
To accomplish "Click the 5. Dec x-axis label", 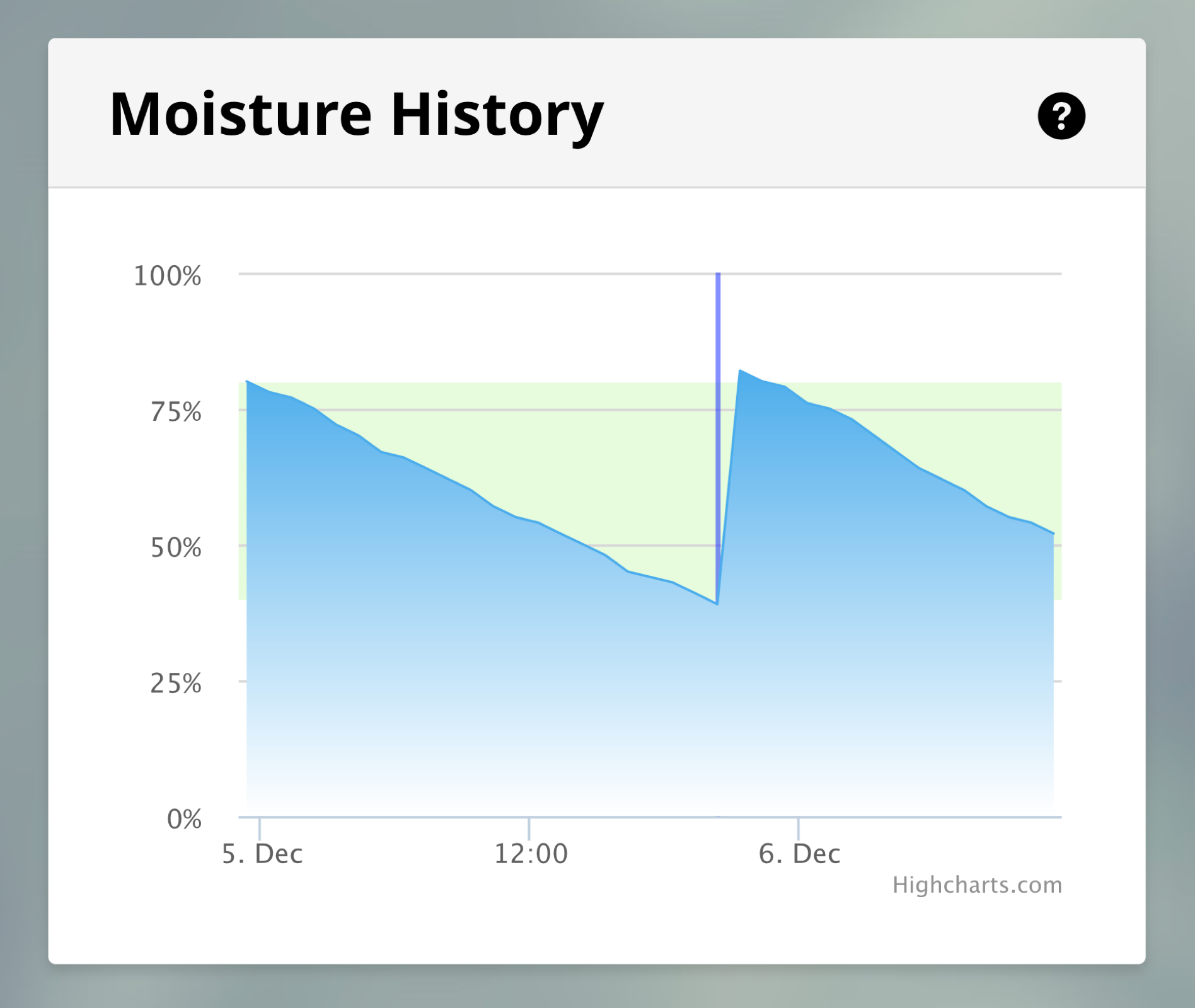I will tap(262, 854).
